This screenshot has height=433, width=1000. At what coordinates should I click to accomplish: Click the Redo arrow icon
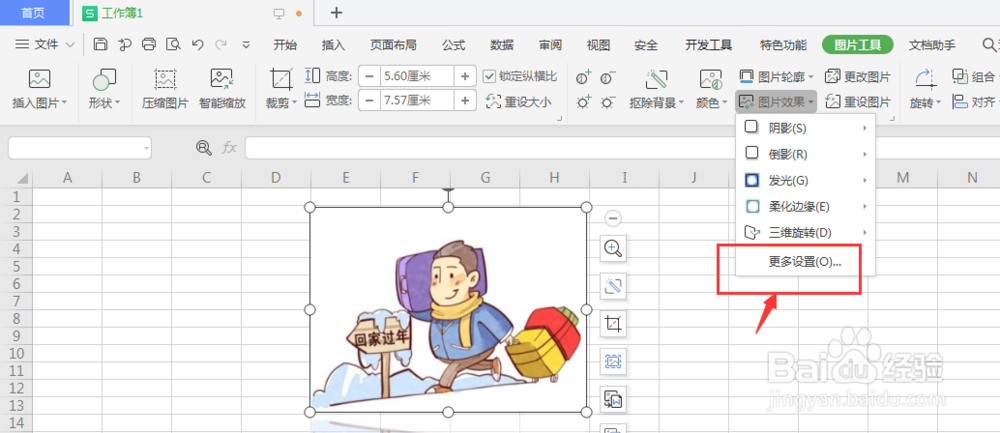click(x=221, y=44)
